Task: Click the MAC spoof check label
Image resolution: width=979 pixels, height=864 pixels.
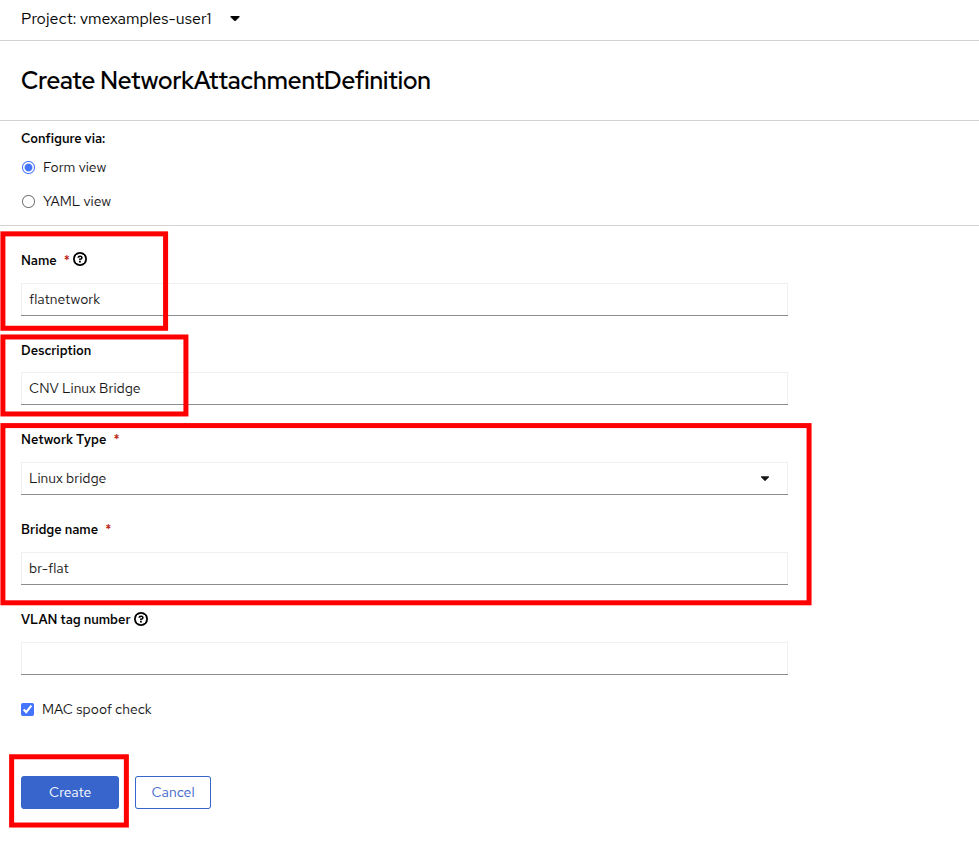Action: pos(97,709)
